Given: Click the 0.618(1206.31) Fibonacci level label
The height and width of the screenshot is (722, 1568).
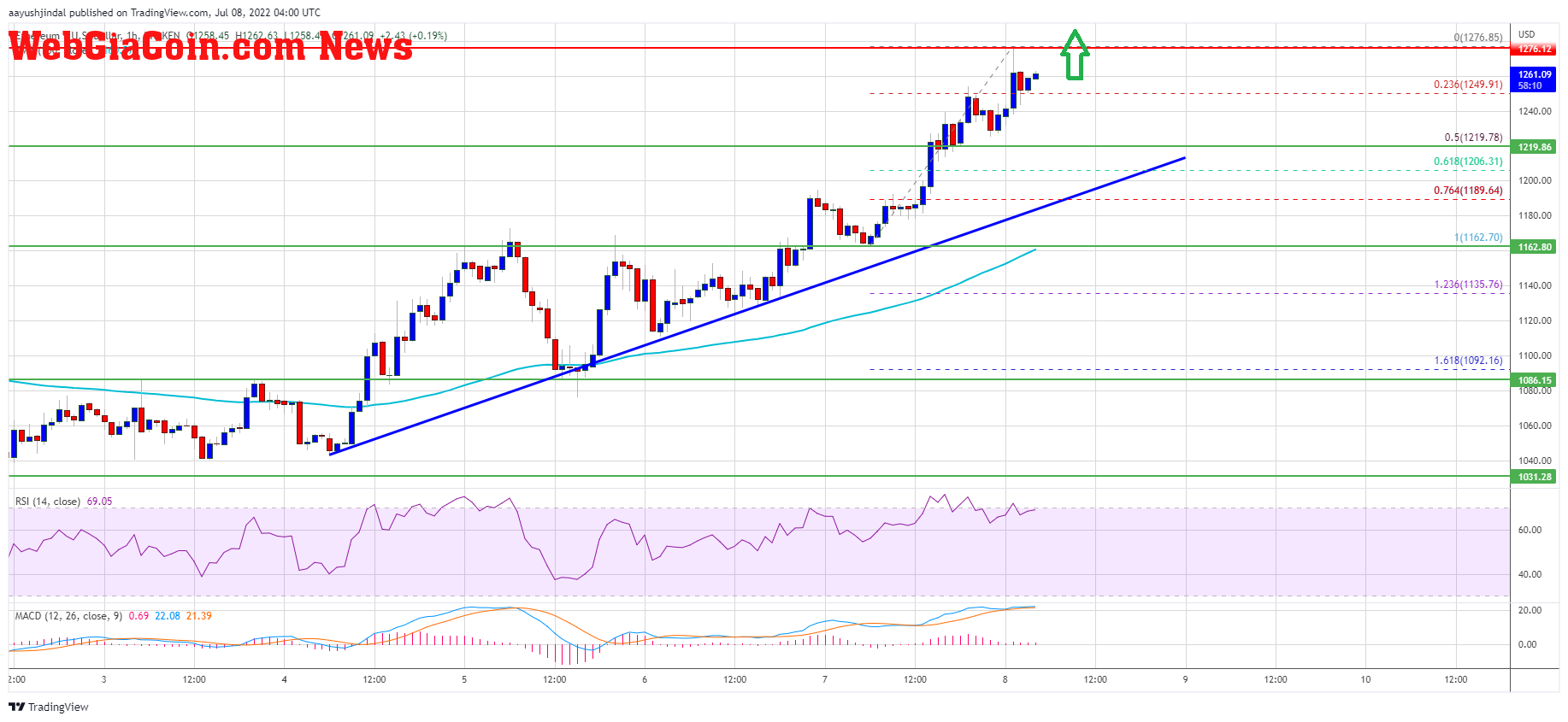Looking at the screenshot, I should (x=1468, y=161).
